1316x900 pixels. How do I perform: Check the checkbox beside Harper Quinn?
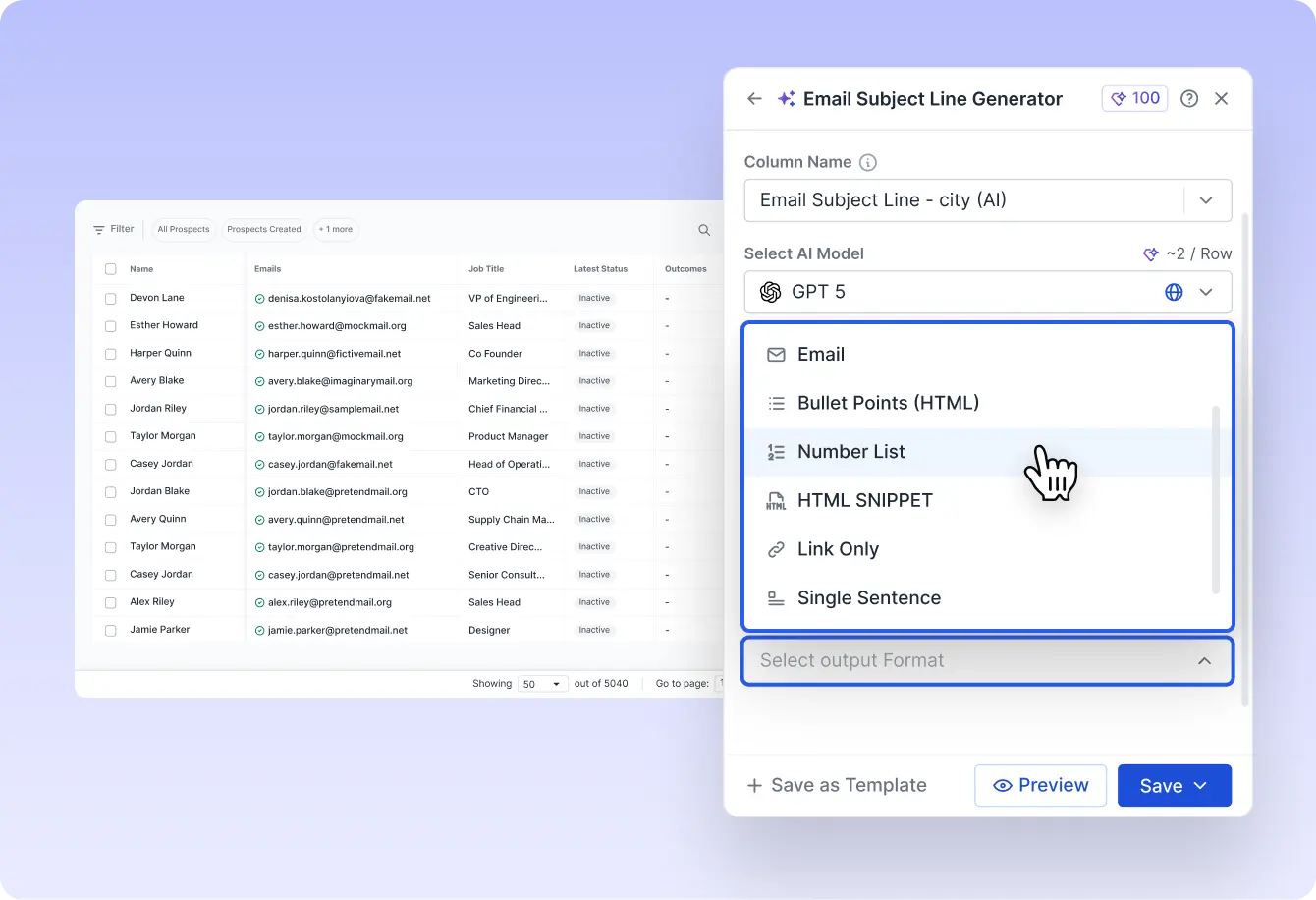(x=109, y=353)
